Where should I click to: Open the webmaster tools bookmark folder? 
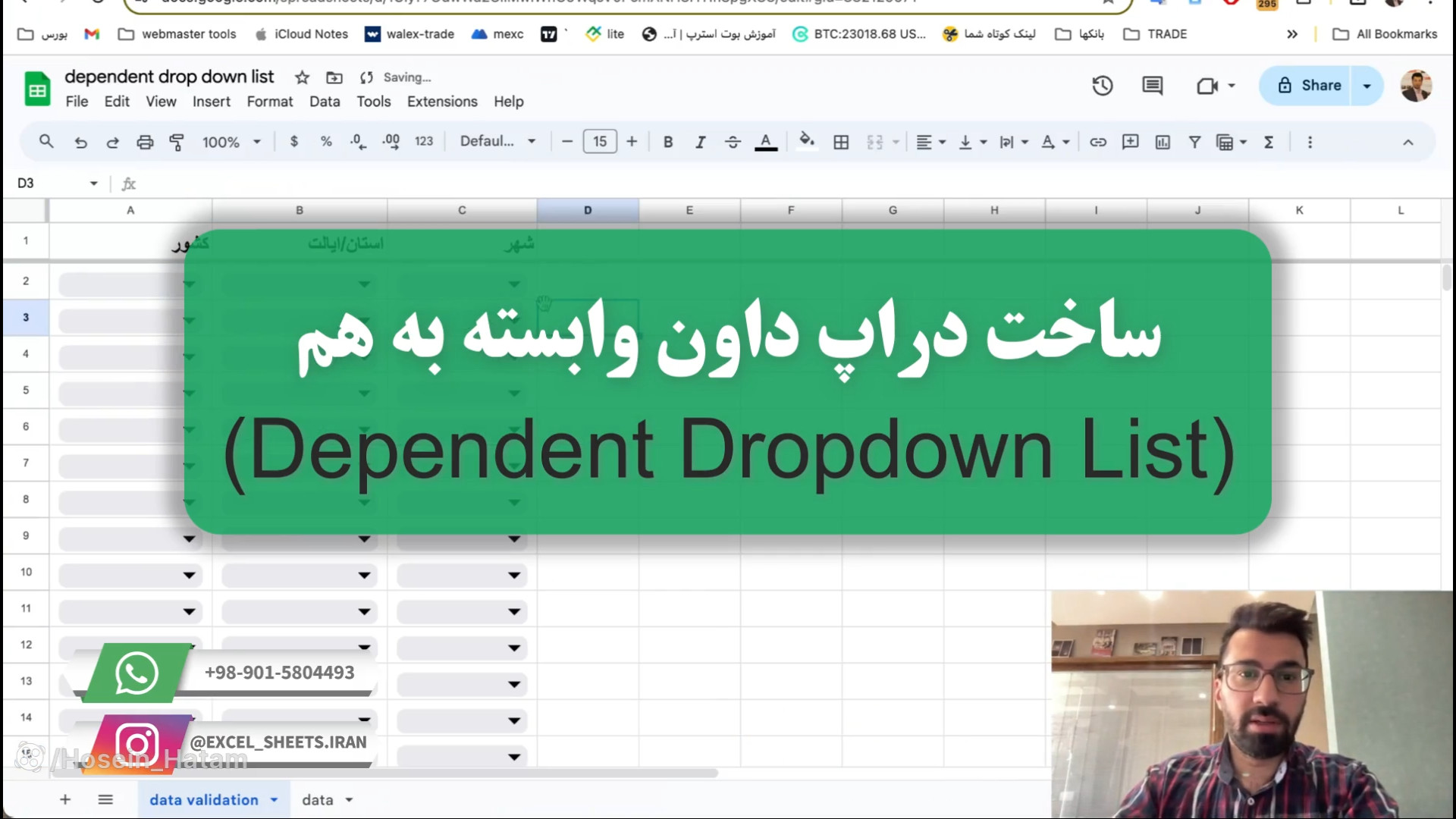tap(177, 34)
